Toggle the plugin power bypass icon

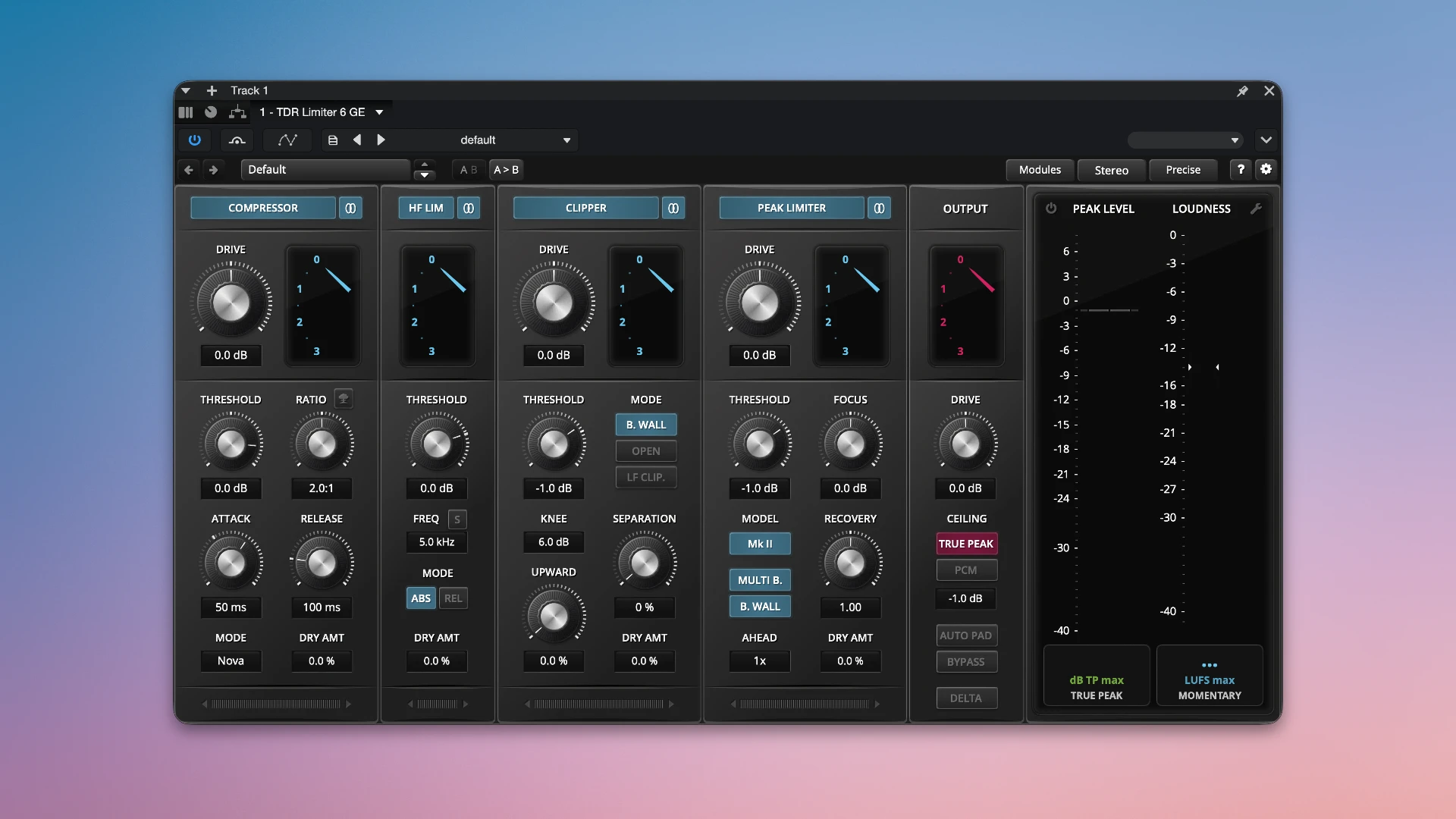pyautogui.click(x=195, y=140)
